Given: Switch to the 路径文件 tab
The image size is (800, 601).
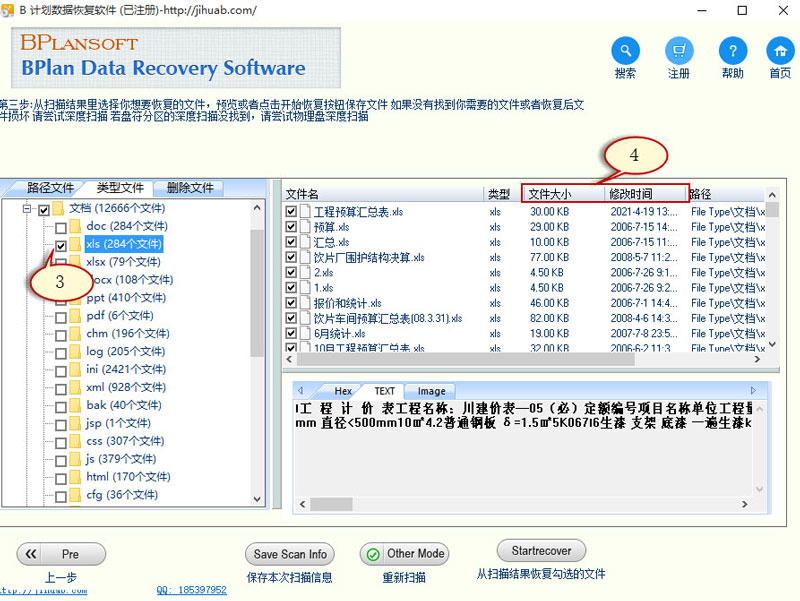Looking at the screenshot, I should (50, 188).
